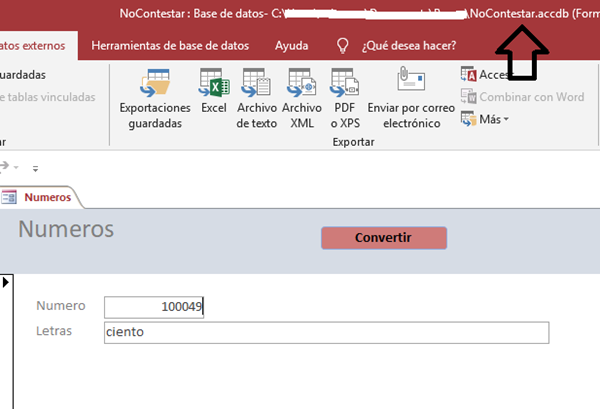Export as Archivo XML

click(x=301, y=98)
